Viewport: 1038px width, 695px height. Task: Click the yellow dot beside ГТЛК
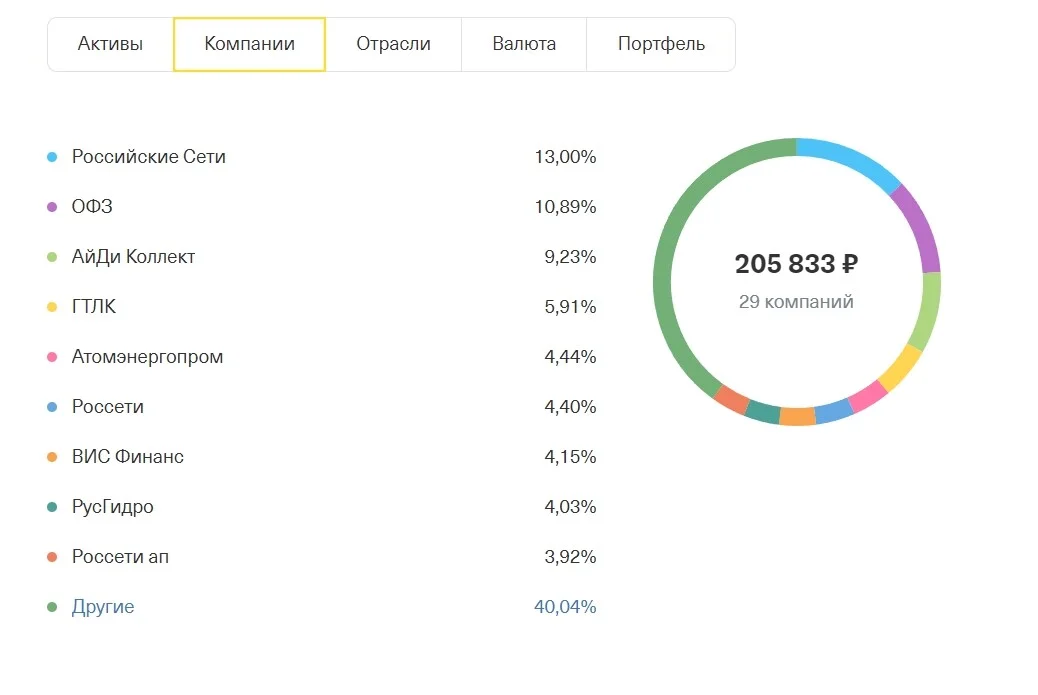tap(52, 306)
